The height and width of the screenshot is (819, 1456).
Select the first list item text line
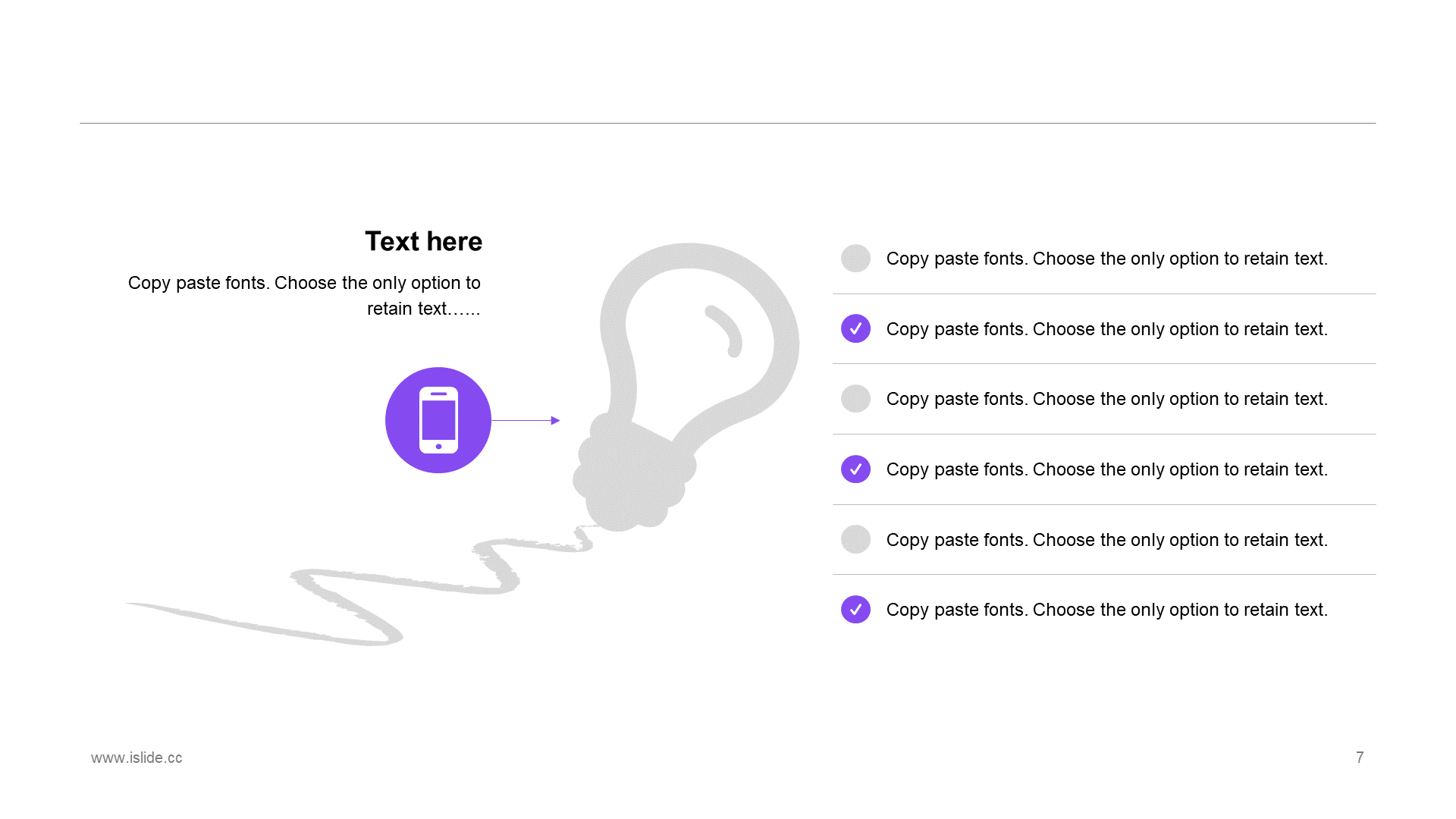click(x=1106, y=259)
